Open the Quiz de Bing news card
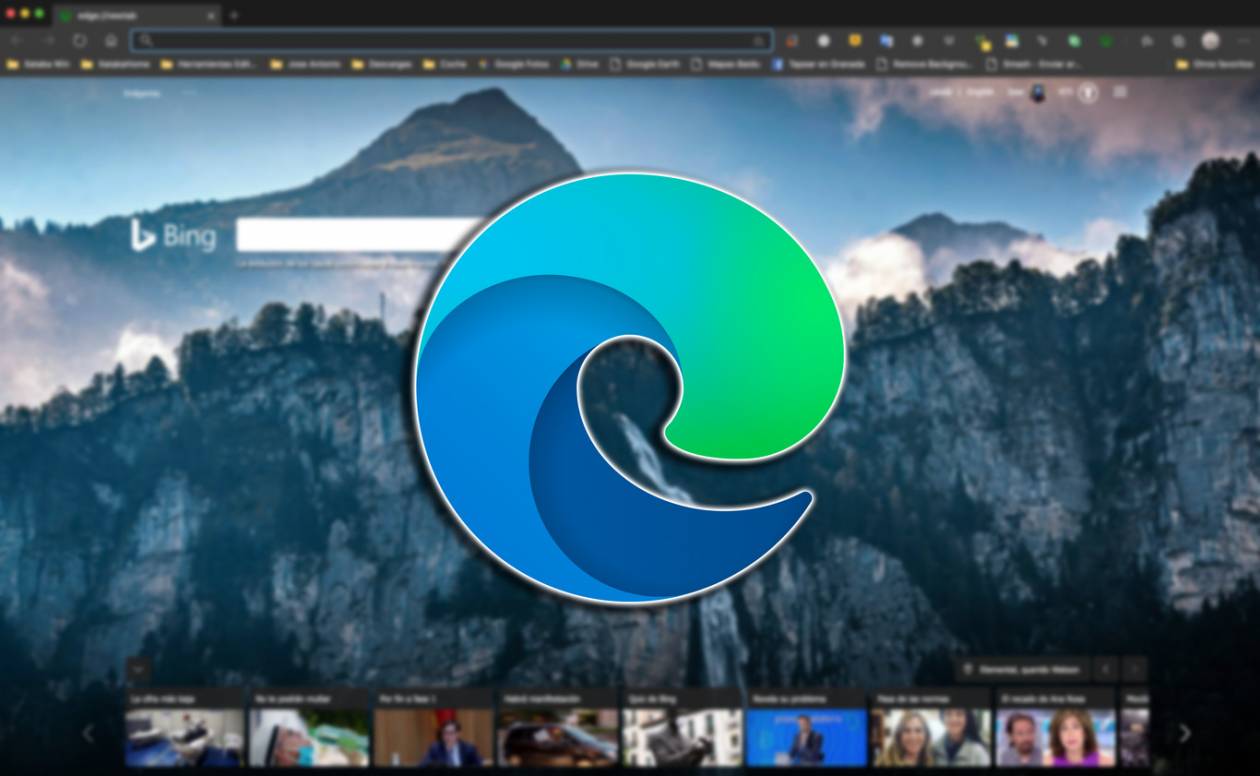 (x=682, y=727)
